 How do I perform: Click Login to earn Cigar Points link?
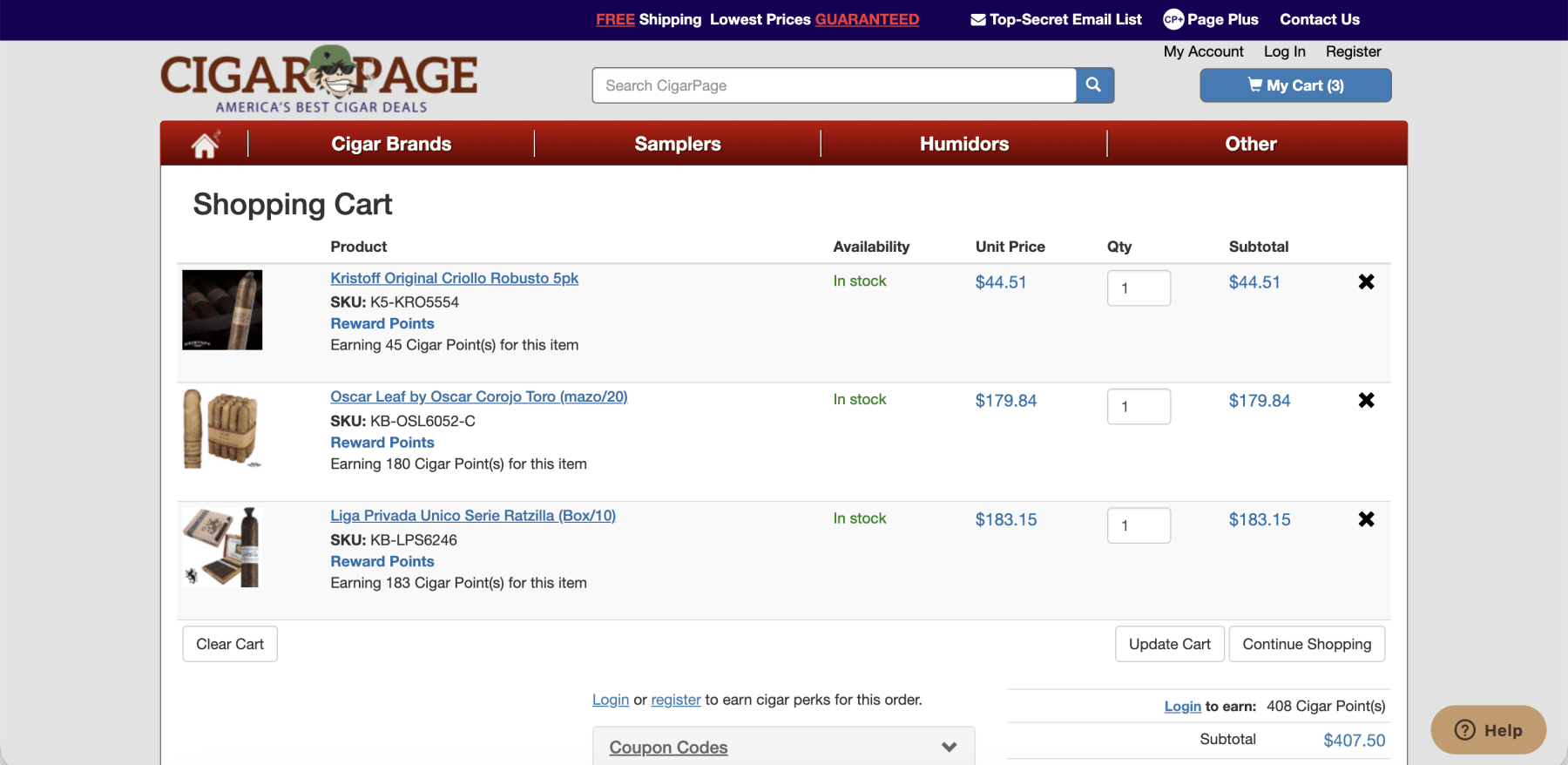click(1183, 706)
